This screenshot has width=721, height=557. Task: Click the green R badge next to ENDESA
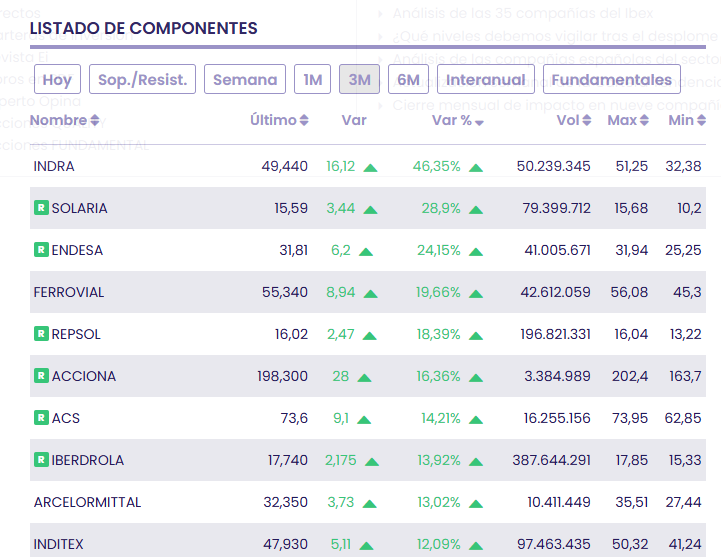tap(41, 250)
